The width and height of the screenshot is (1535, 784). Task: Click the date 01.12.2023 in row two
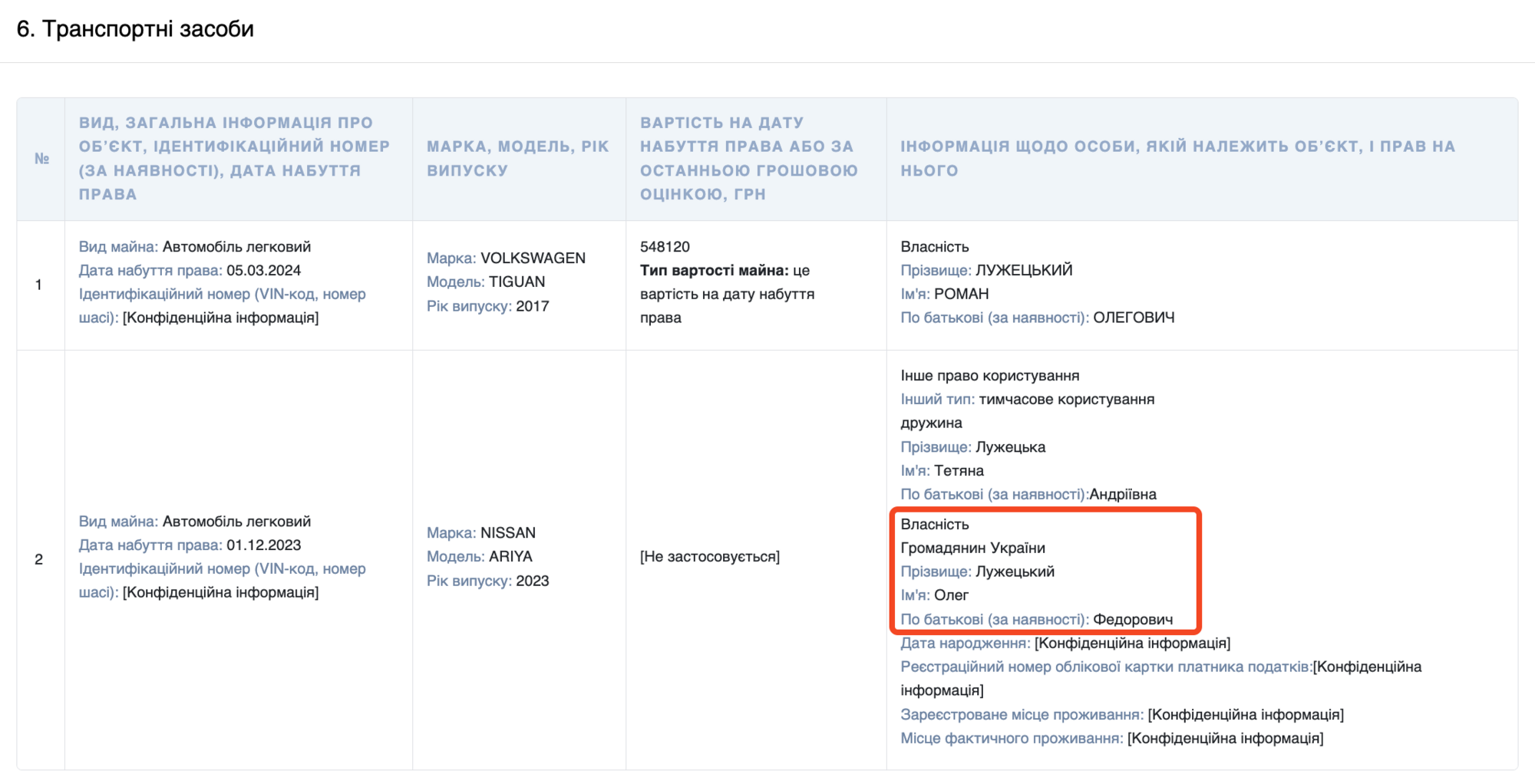click(263, 545)
